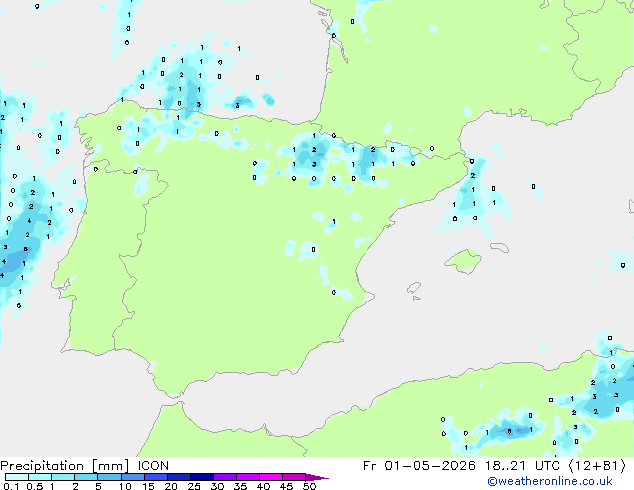Select the 0.1–0.5 mm legend color box
The width and height of the screenshot is (634, 490).
17,477
